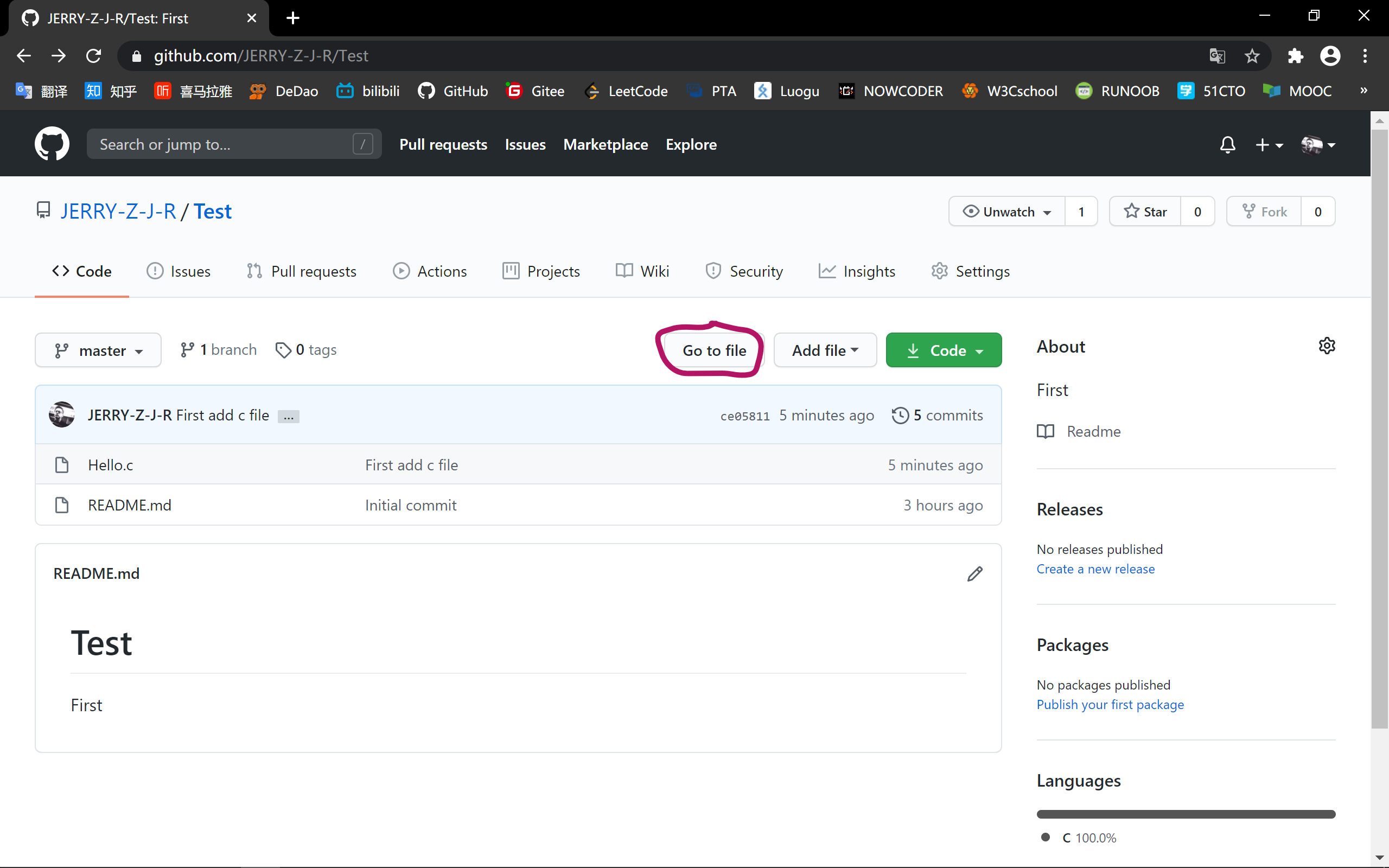Open the master branch selector

(x=98, y=350)
